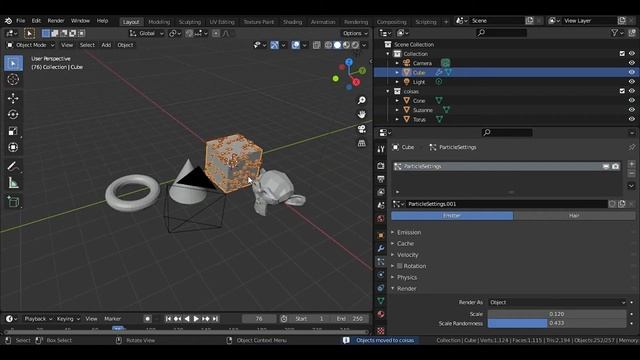Select the Add Cube tool

coord(13,202)
